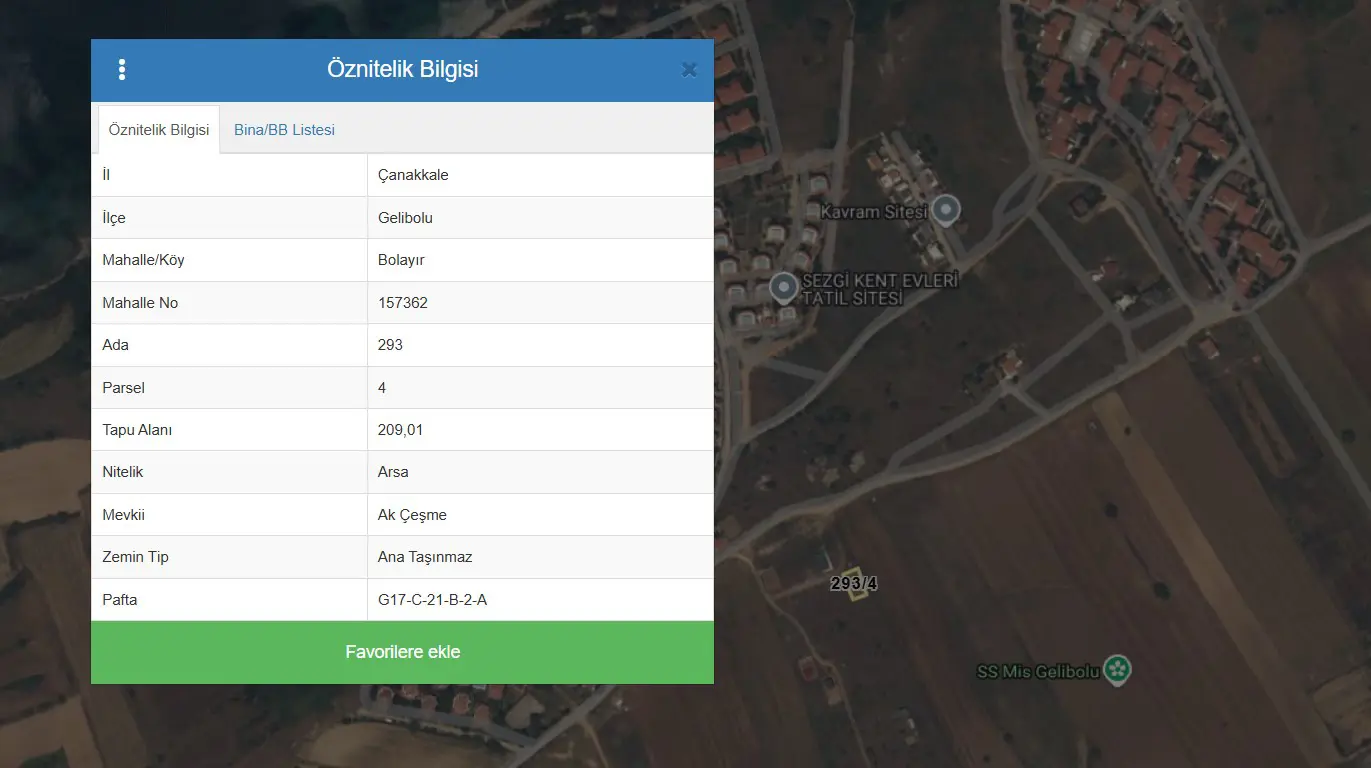Select the highlighted 293/4 parcel on map

coord(855,583)
